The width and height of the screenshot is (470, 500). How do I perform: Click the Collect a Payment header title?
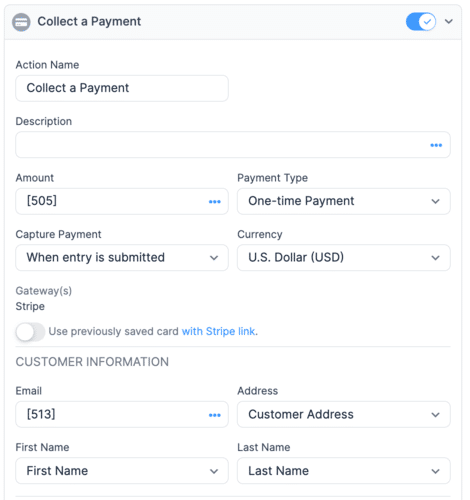pyautogui.click(x=89, y=22)
